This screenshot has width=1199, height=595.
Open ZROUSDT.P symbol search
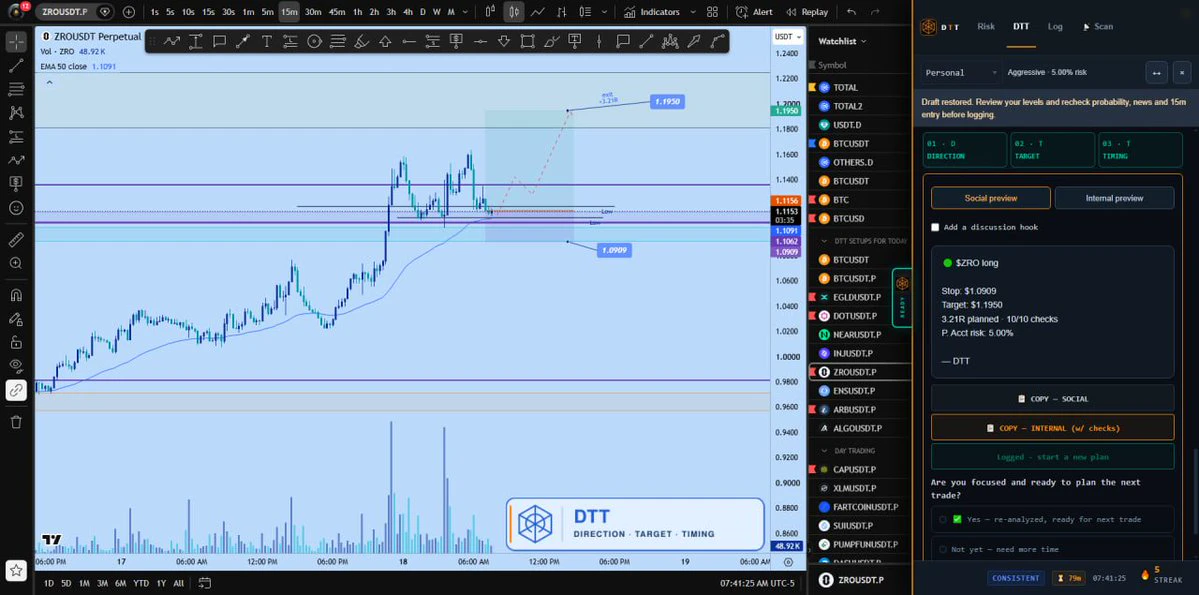tap(66, 12)
